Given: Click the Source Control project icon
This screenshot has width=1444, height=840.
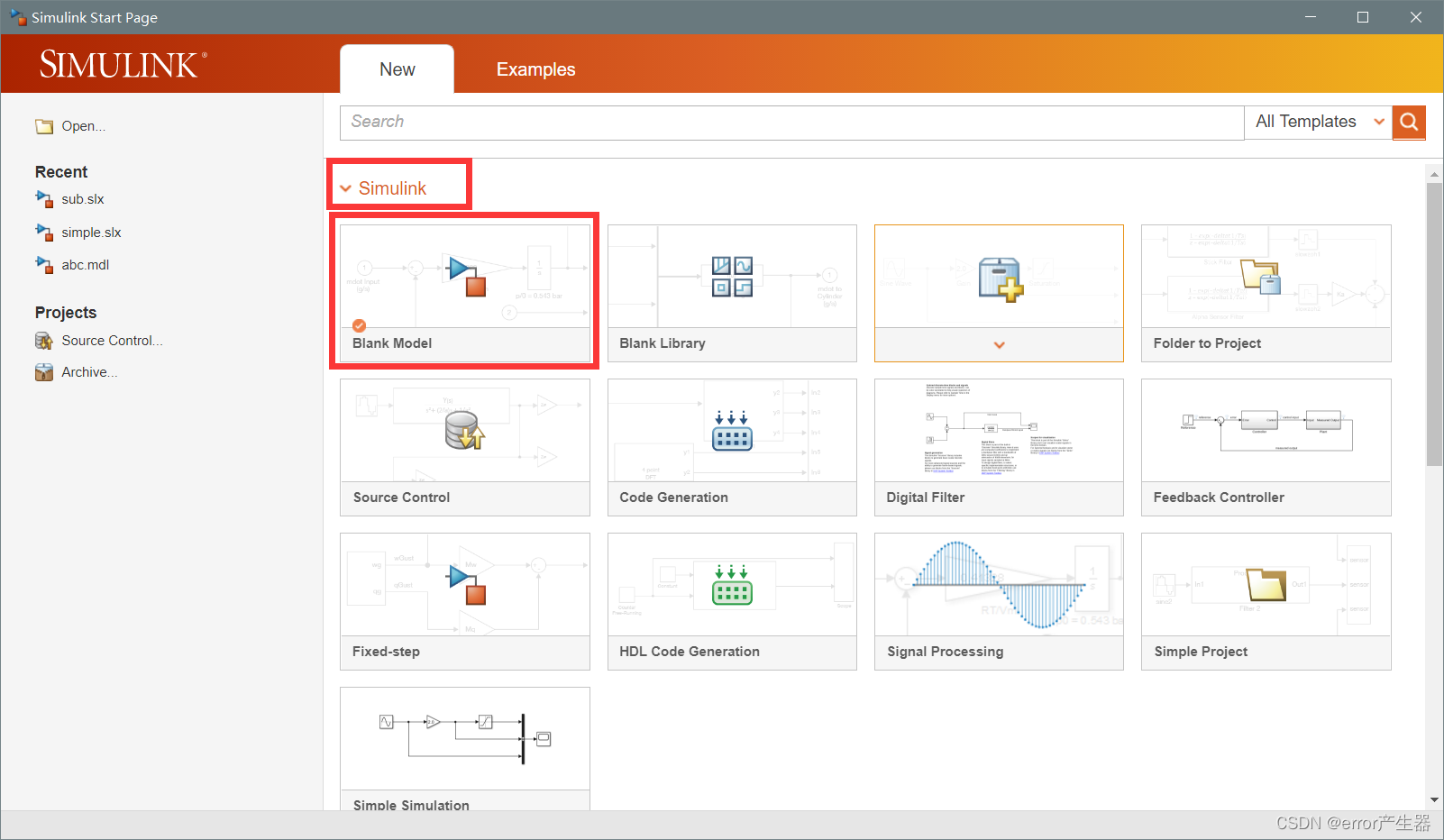Looking at the screenshot, I should pyautogui.click(x=44, y=341).
